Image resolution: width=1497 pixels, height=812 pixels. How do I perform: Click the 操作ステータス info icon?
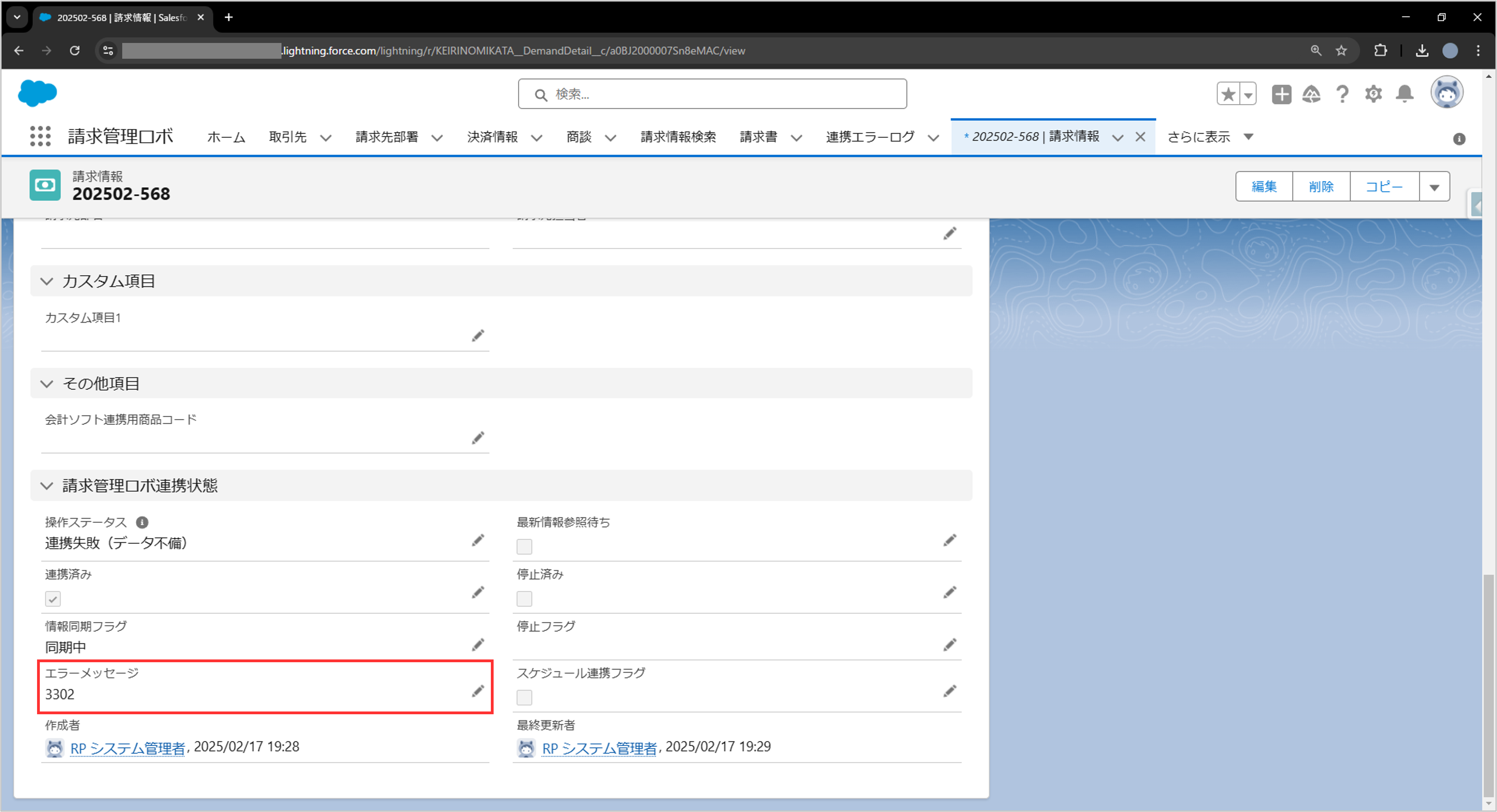tap(142, 522)
